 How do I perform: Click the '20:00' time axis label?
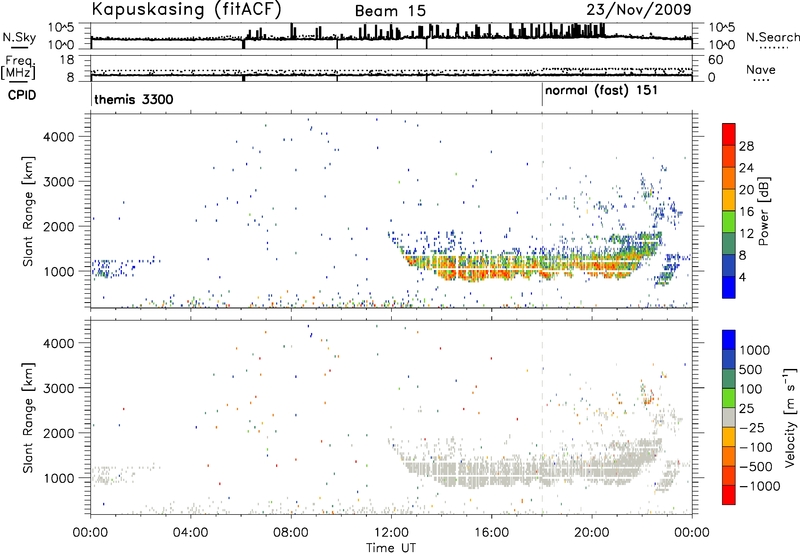(592, 533)
